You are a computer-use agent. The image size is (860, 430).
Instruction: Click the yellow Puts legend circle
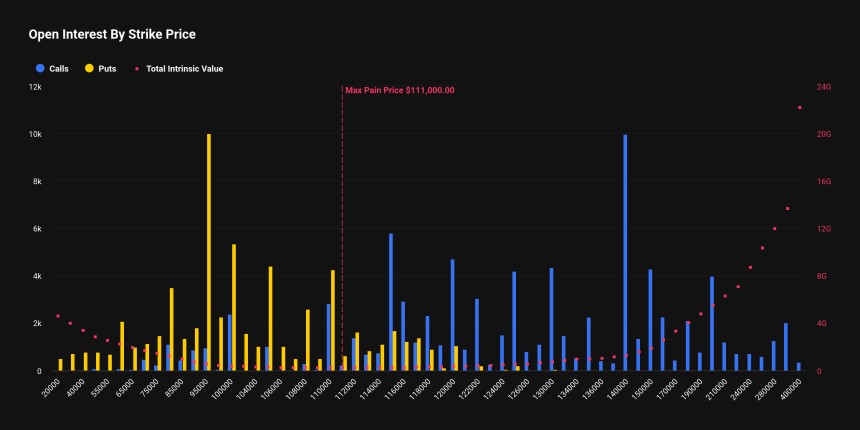(x=89, y=69)
